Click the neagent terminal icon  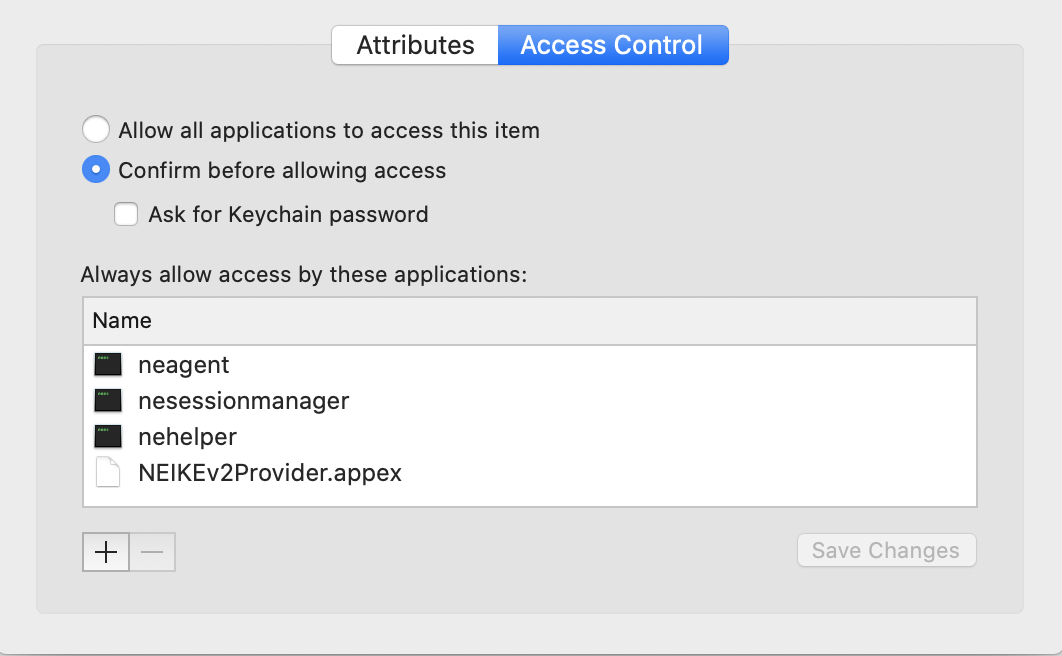click(108, 365)
